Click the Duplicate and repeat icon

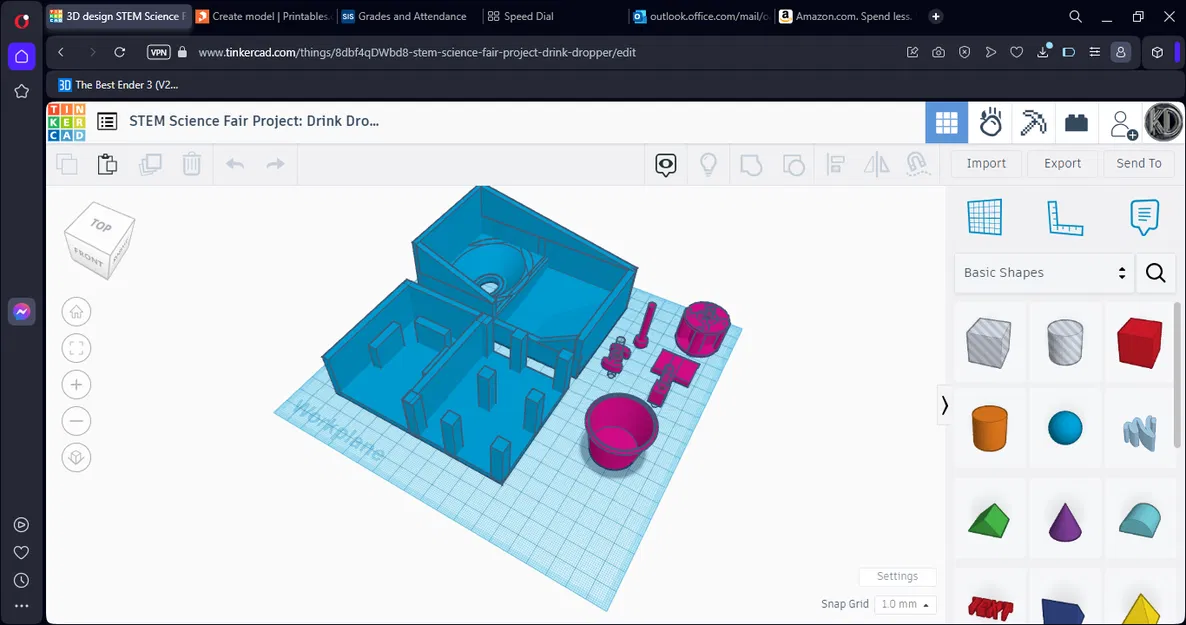coord(151,163)
